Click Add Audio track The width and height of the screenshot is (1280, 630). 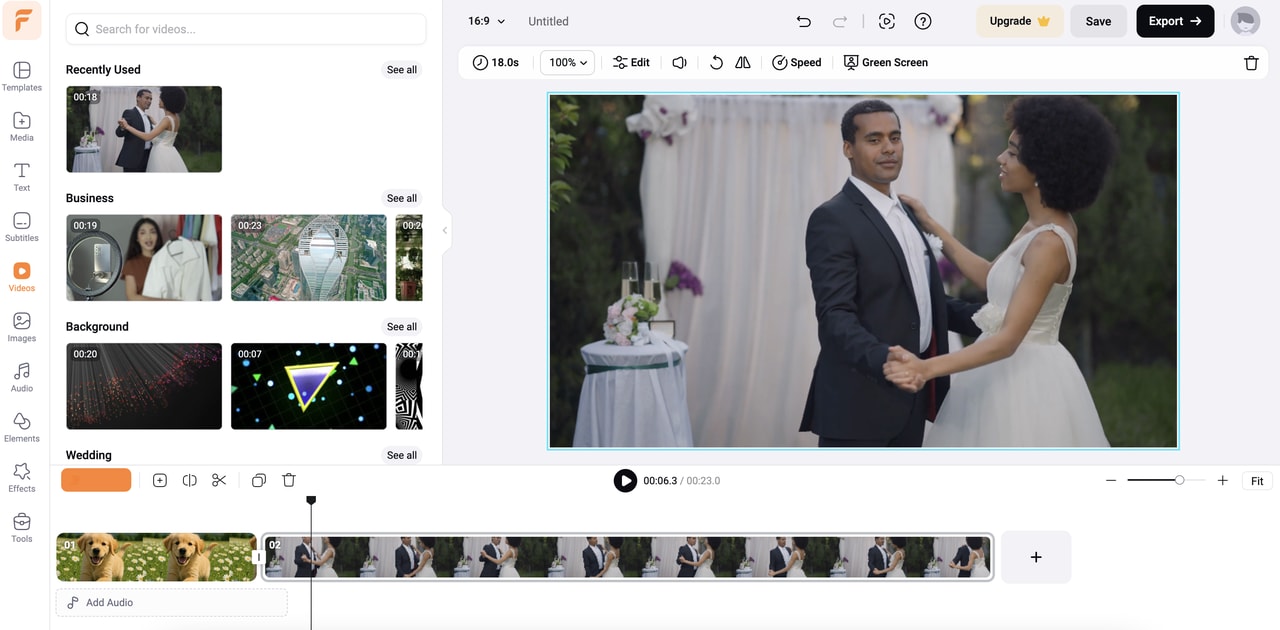point(172,603)
